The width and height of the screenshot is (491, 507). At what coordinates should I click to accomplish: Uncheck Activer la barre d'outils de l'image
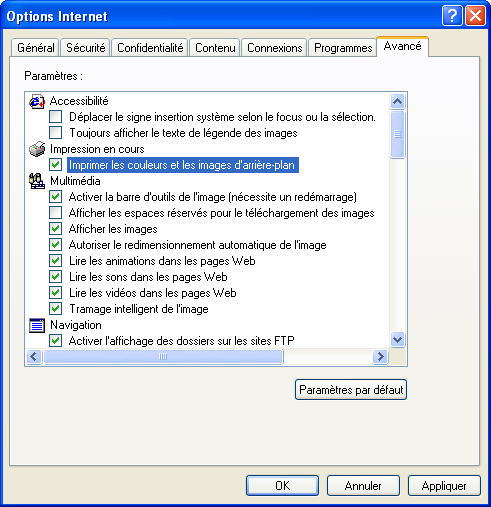[56, 197]
